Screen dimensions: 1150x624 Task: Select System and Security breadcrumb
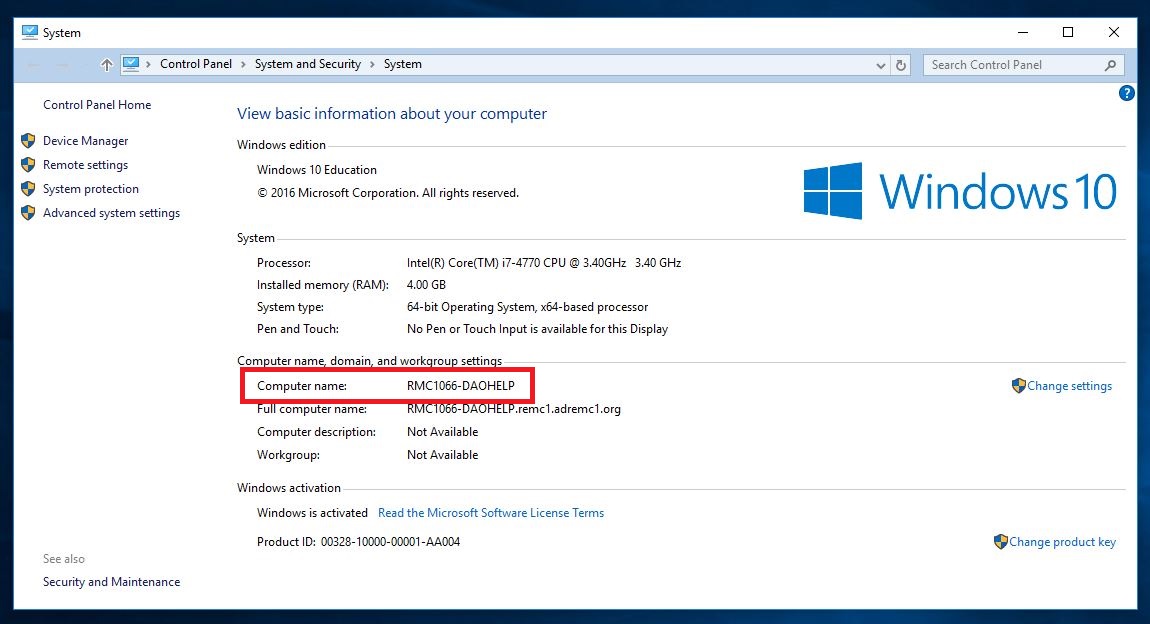[x=307, y=65]
